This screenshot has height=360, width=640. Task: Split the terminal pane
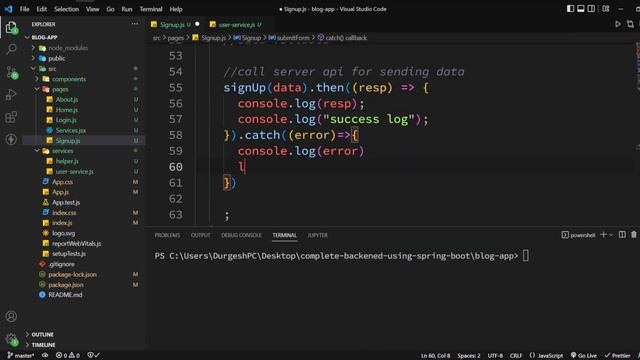click(622, 235)
